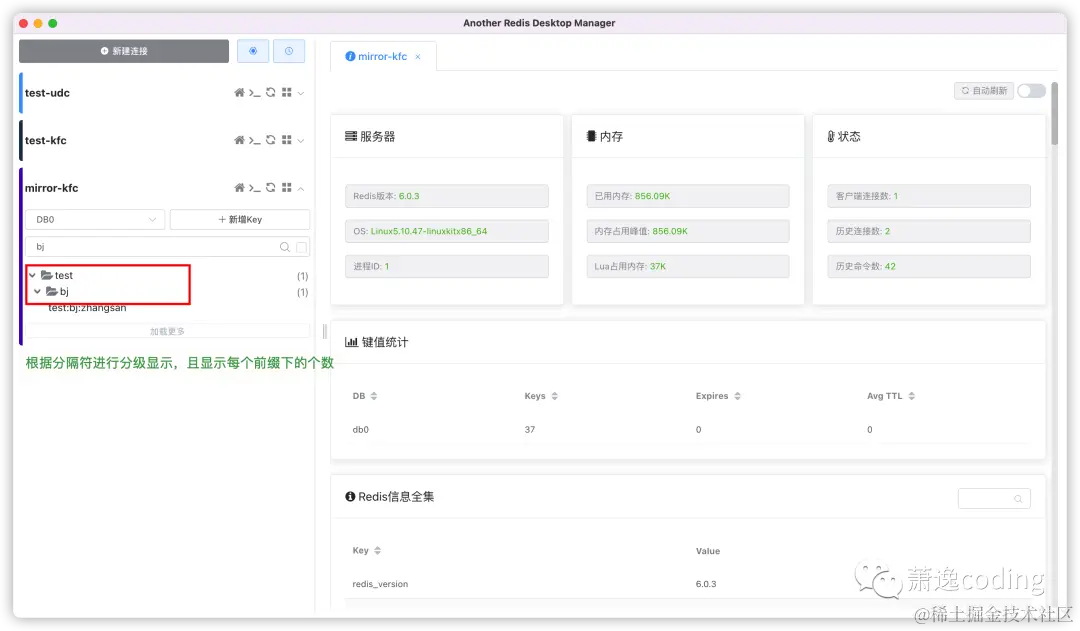This screenshot has width=1080, height=631.
Task: Click the 新建连接 new connection button
Action: point(124,51)
